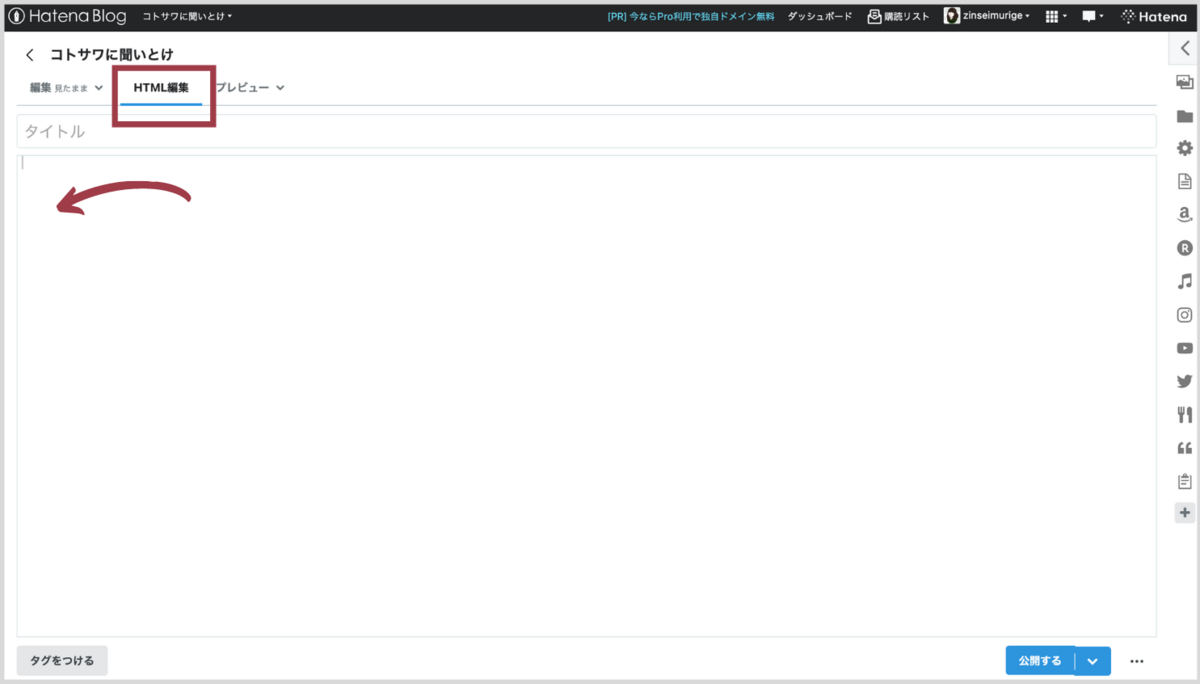
Task: Open the three-dot more options menu
Action: (1136, 661)
